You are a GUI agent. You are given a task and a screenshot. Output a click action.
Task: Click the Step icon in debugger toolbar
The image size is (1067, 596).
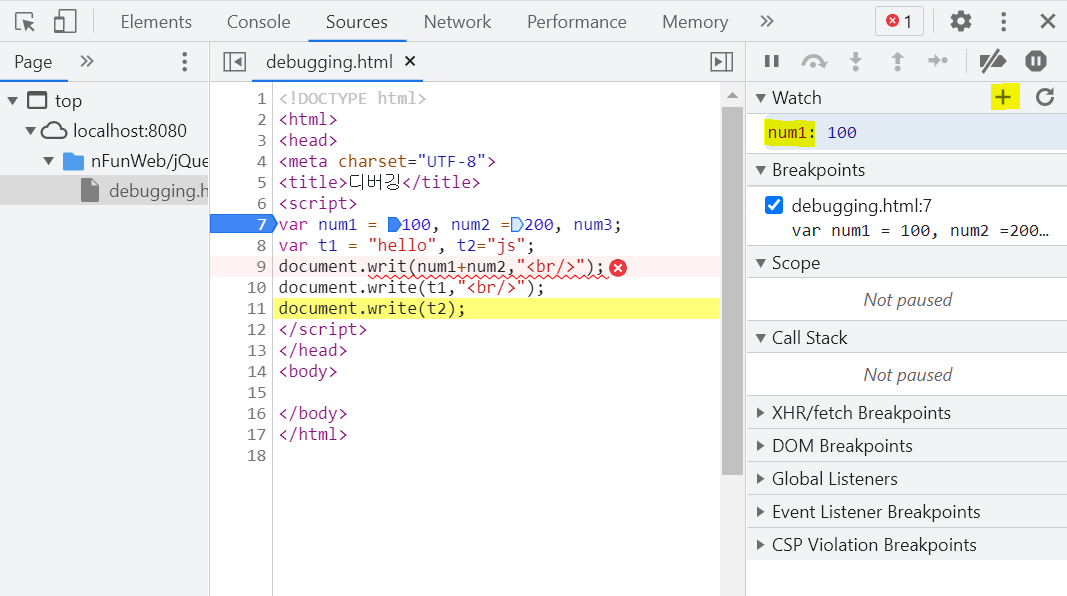(x=938, y=61)
